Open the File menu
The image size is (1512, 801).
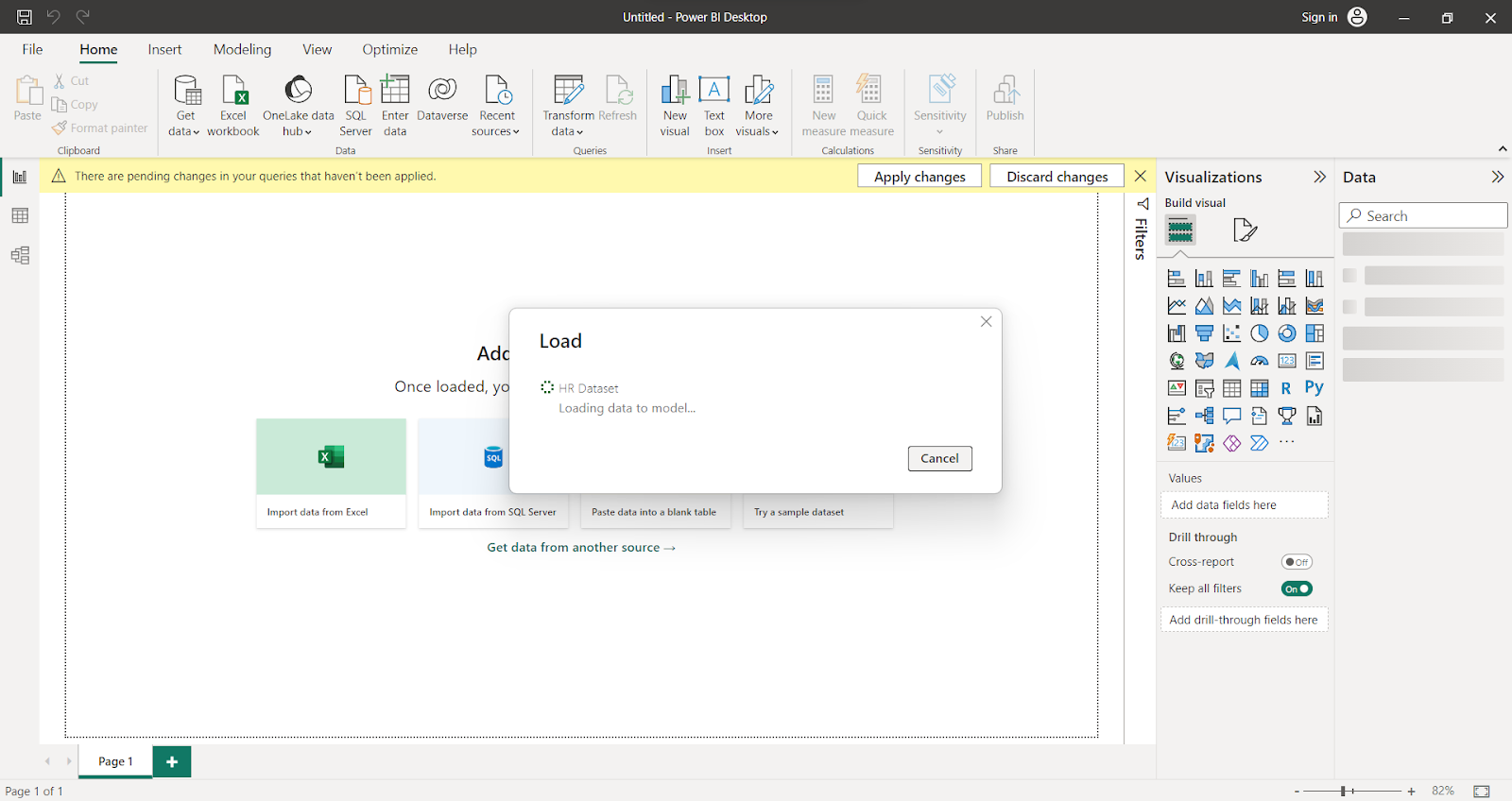point(32,49)
